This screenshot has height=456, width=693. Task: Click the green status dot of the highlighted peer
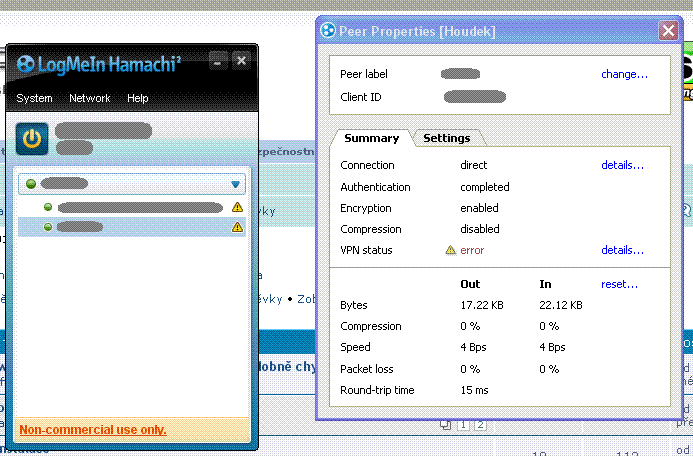[x=48, y=227]
